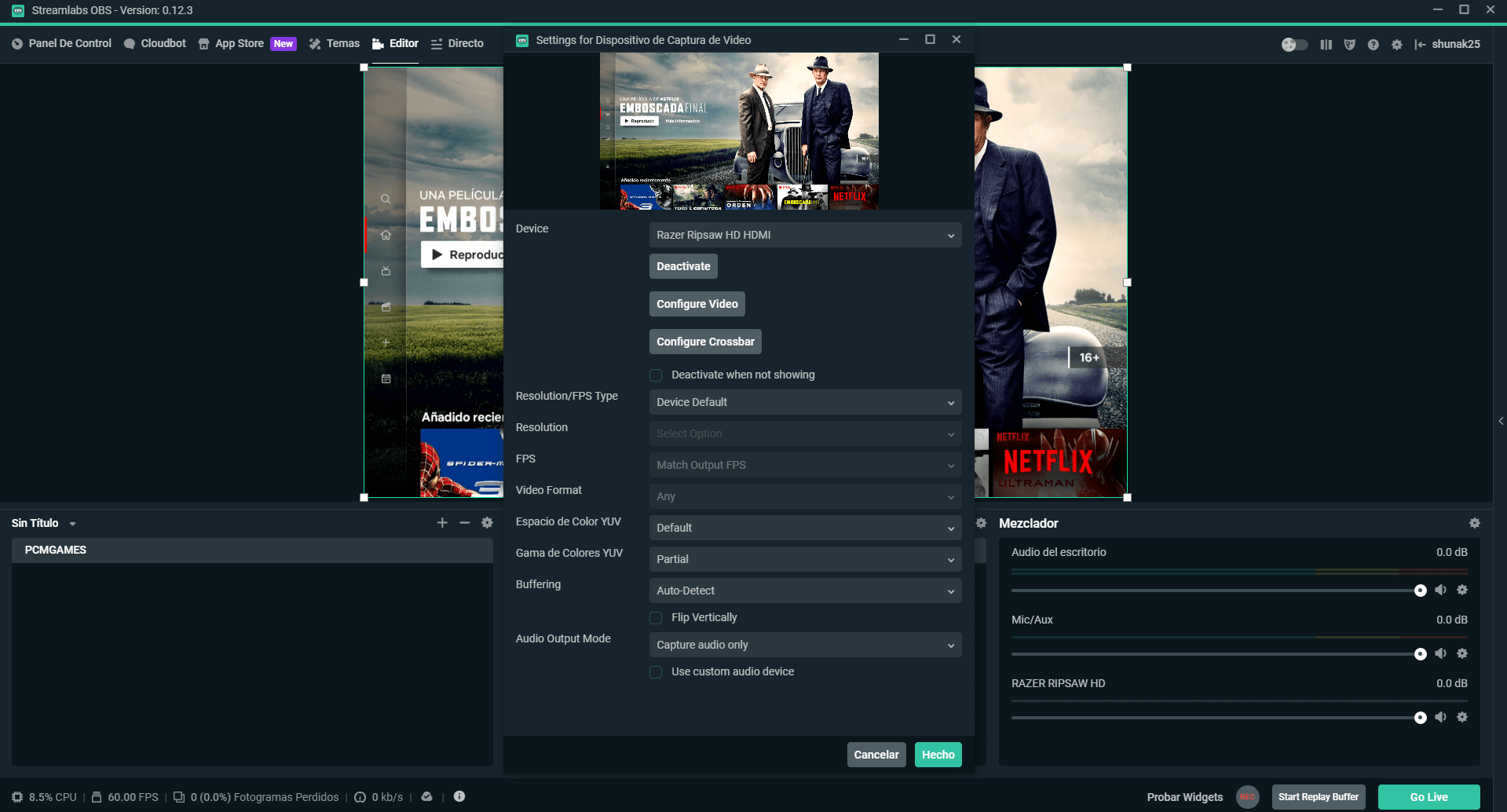Open Resolution/FPS Type dropdown
The width and height of the screenshot is (1507, 812).
805,402
